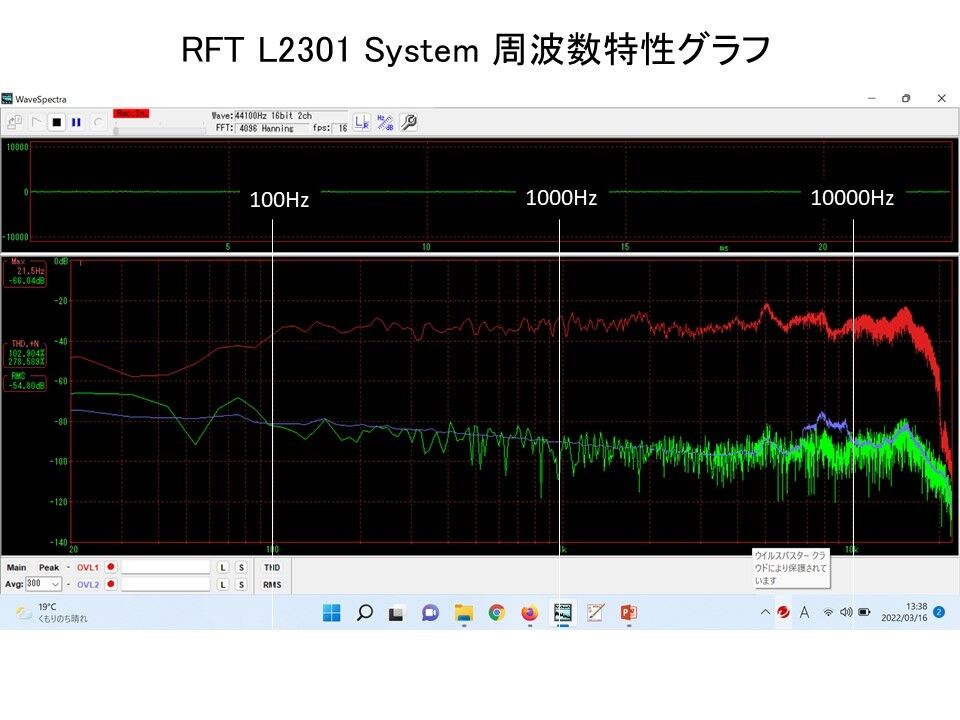Launch Chrome from the taskbar
Viewport: 960px width, 720px height.
click(x=495, y=611)
